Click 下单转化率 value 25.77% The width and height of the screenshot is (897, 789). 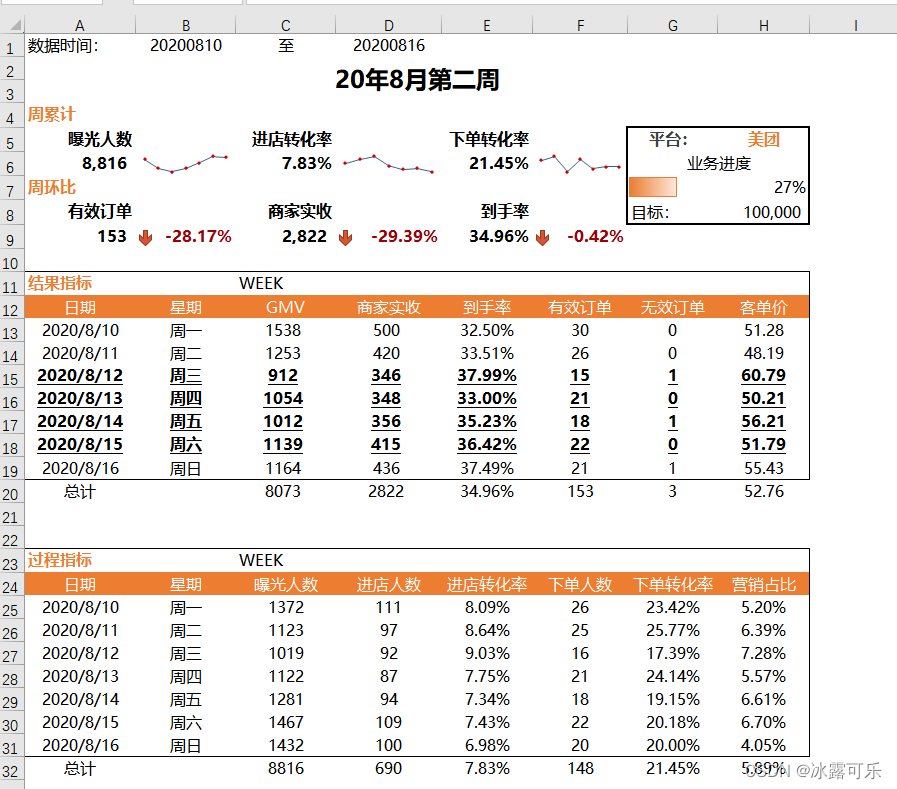pyautogui.click(x=673, y=630)
